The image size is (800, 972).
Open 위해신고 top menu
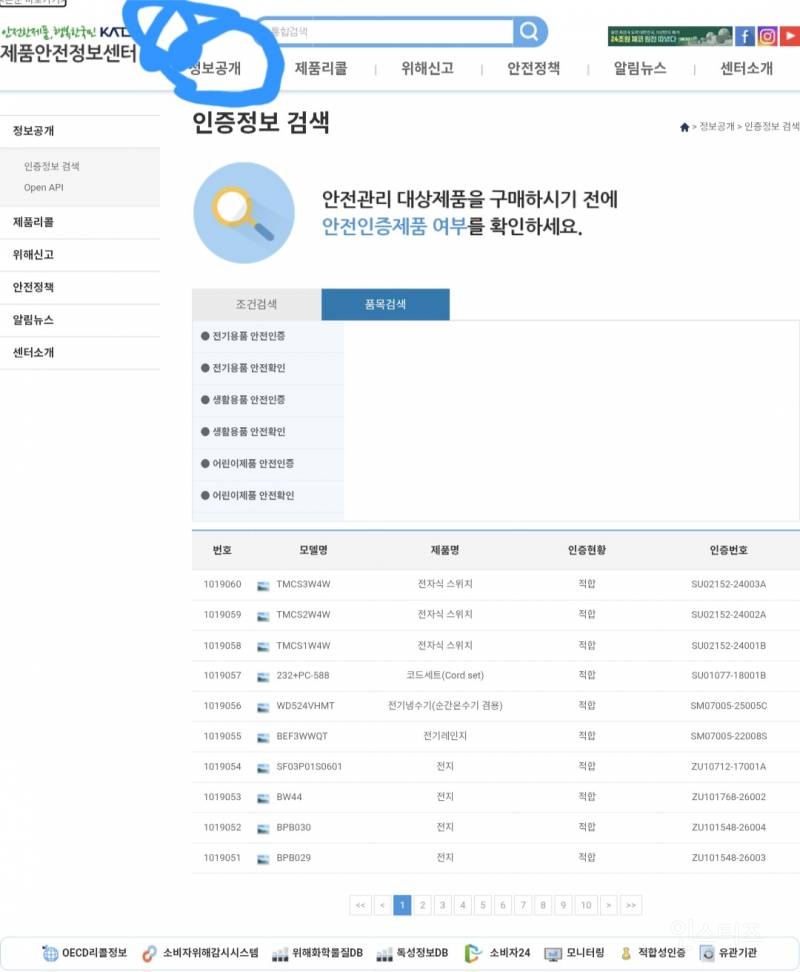tap(428, 68)
